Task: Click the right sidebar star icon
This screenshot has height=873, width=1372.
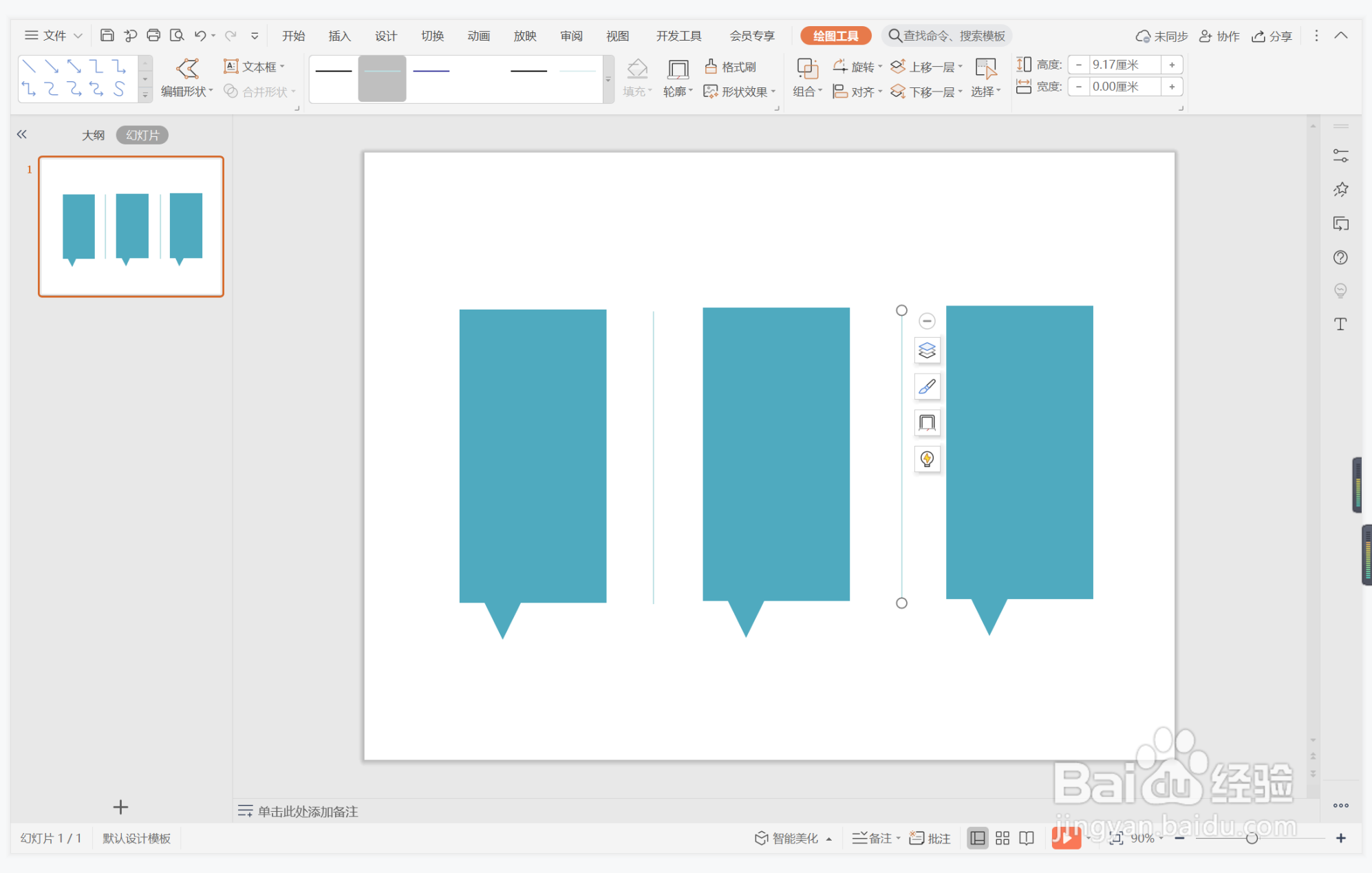Action: 1340,190
